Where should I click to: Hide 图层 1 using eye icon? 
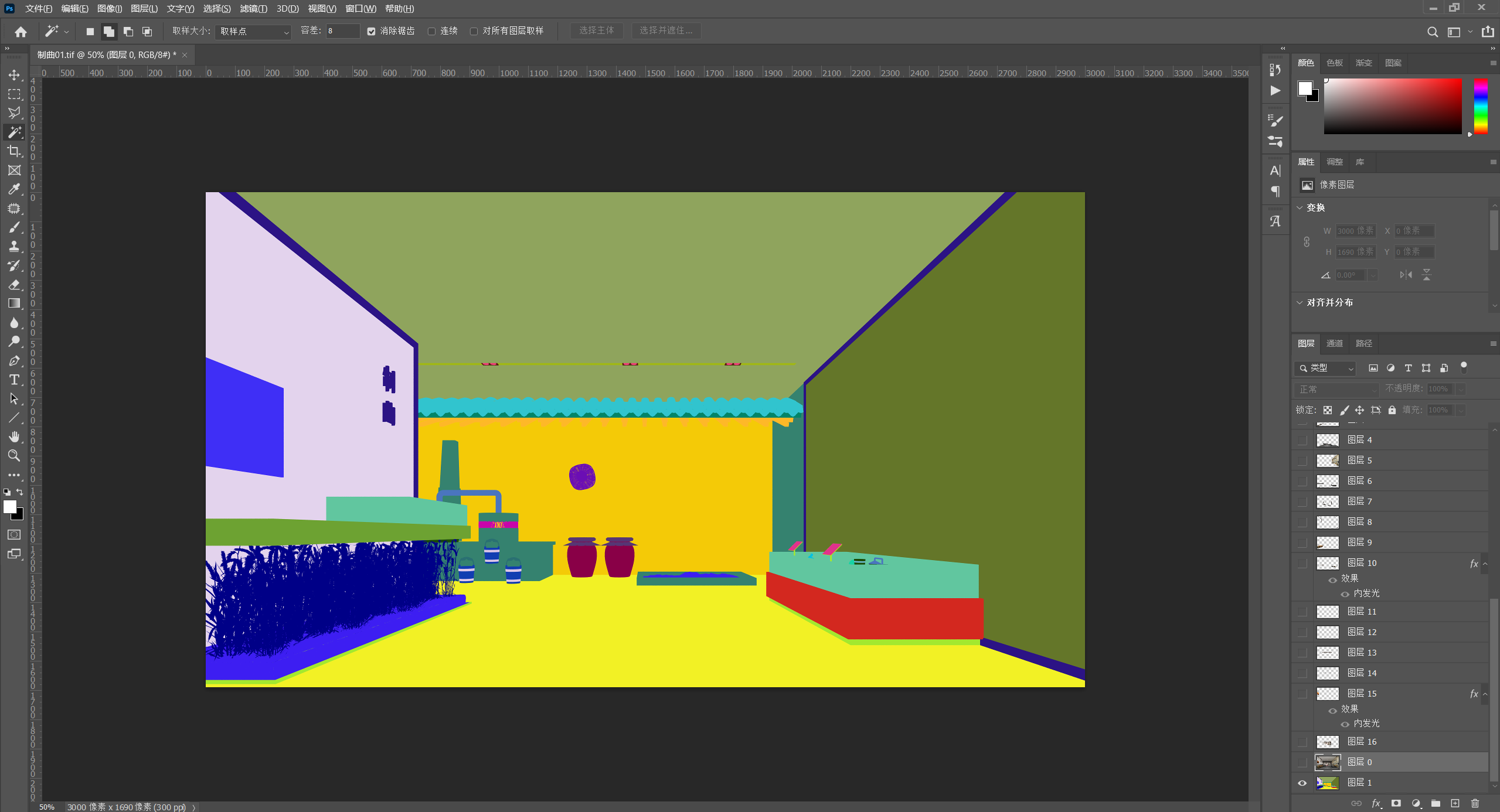[1302, 783]
